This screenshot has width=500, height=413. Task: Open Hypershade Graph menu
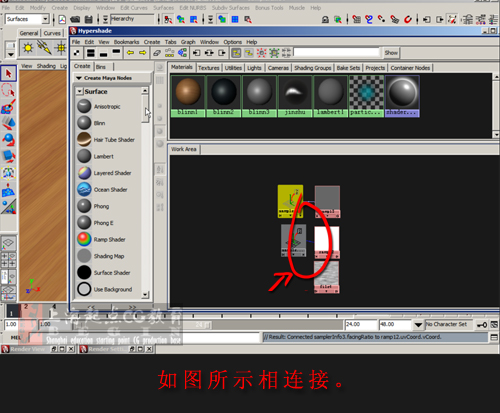188,42
